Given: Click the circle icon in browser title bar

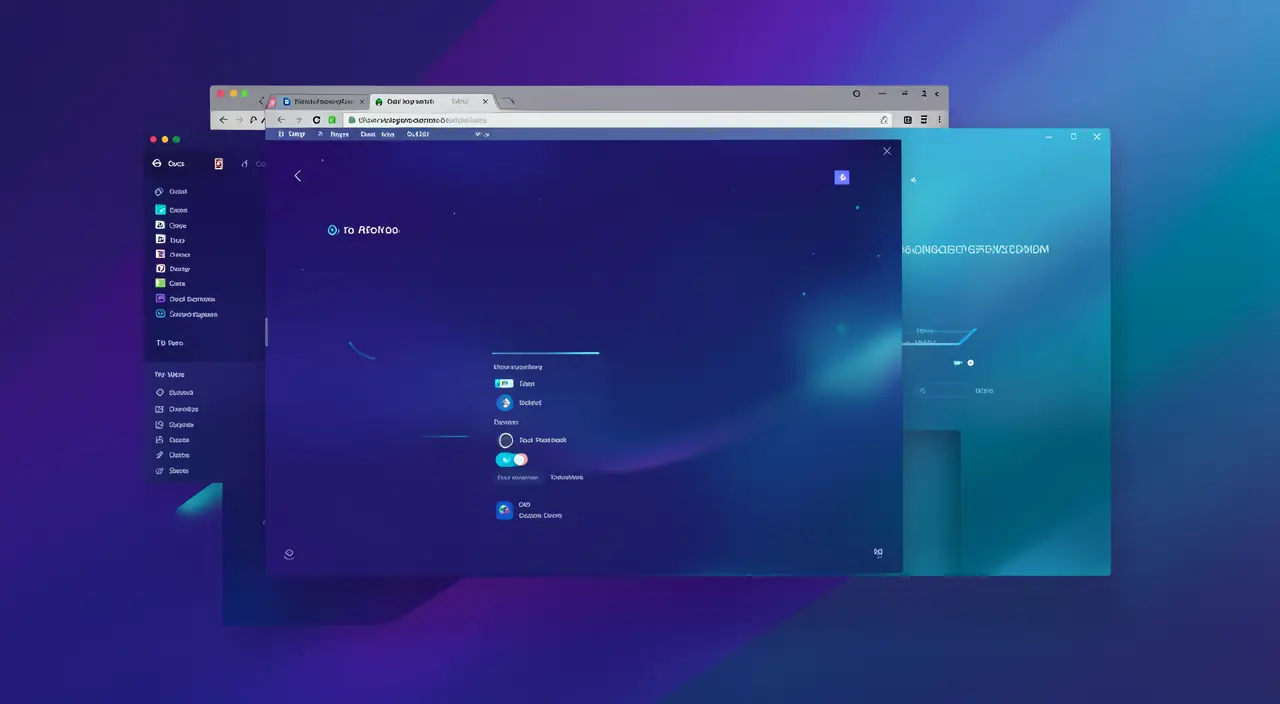Looking at the screenshot, I should coord(856,93).
